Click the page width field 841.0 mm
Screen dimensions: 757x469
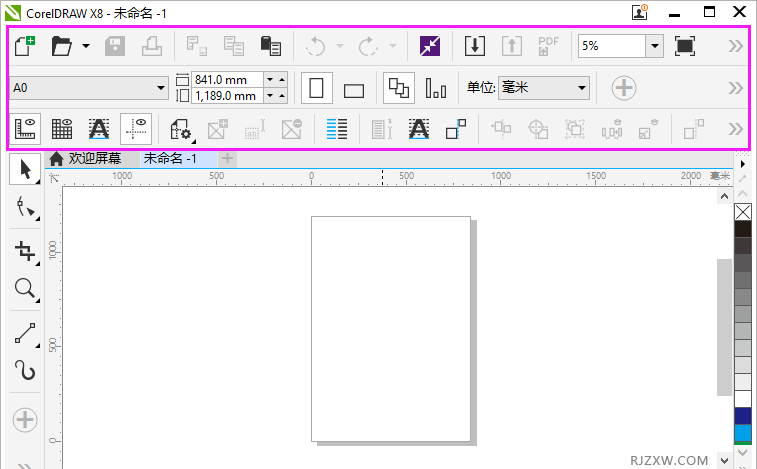pyautogui.click(x=227, y=80)
